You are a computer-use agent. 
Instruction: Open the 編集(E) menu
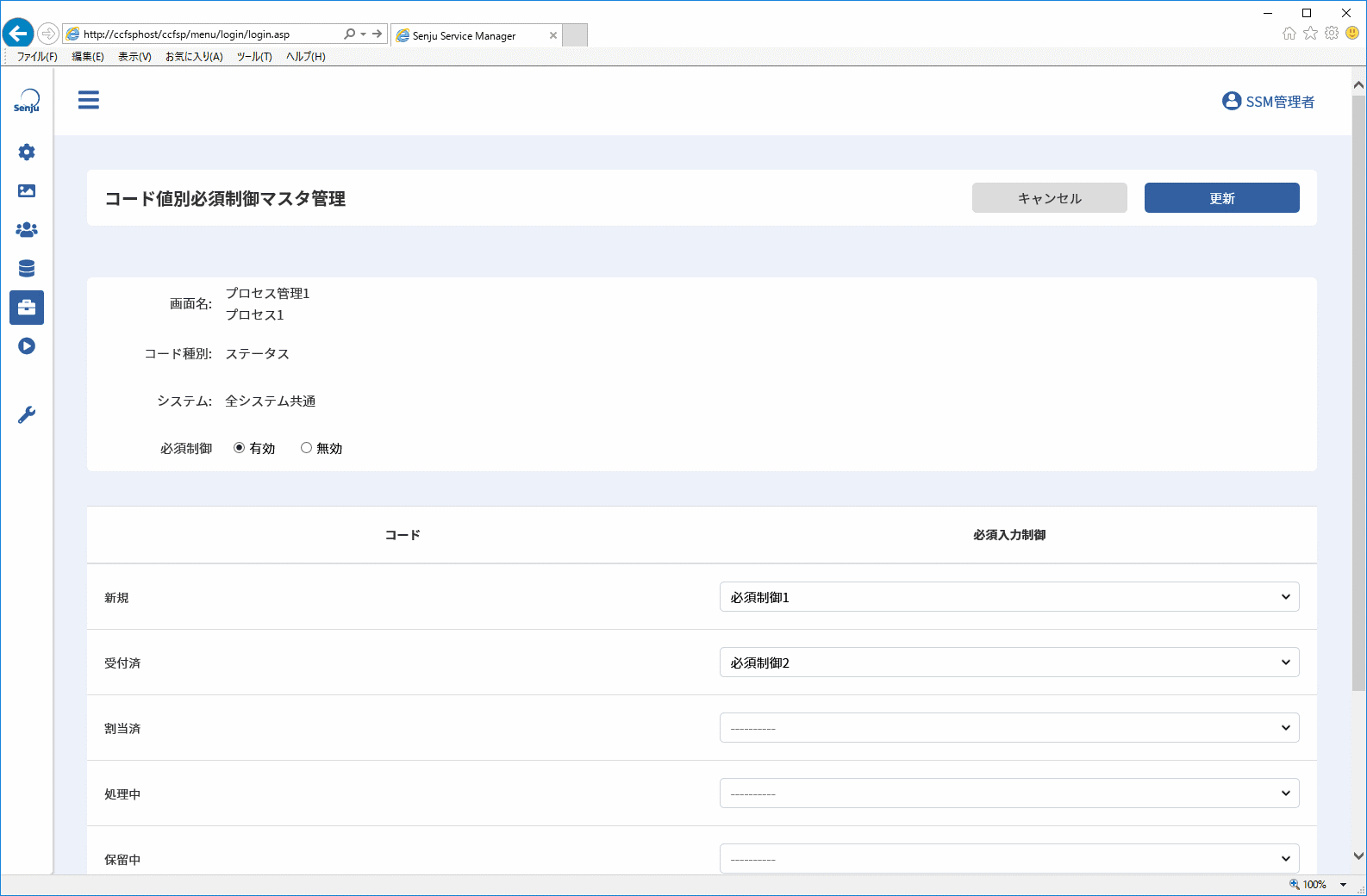(88, 57)
